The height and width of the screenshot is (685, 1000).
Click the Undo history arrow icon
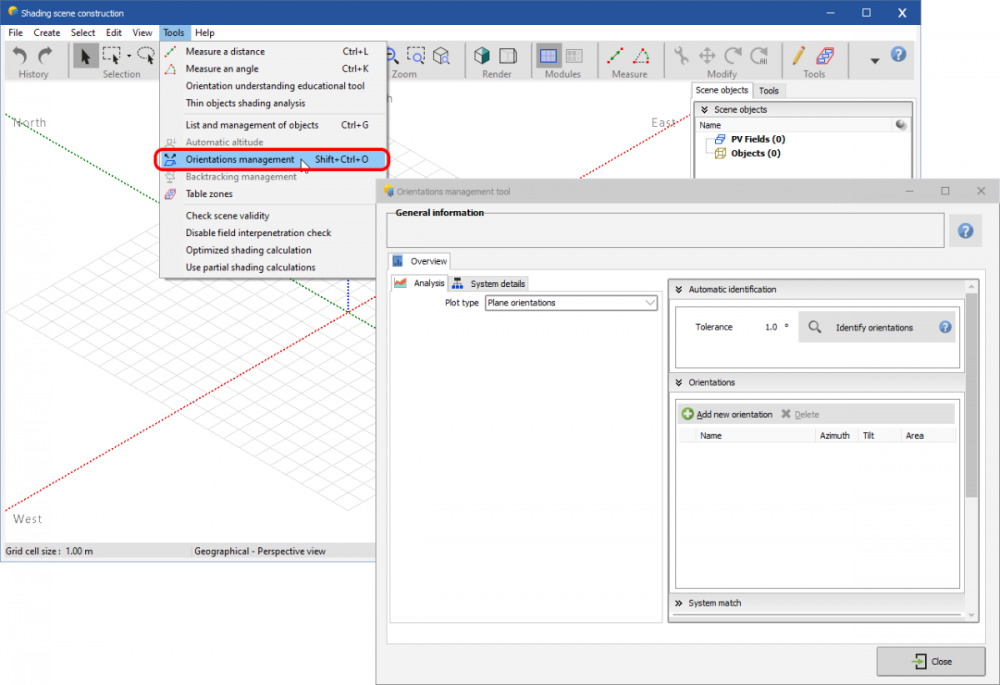[x=20, y=56]
